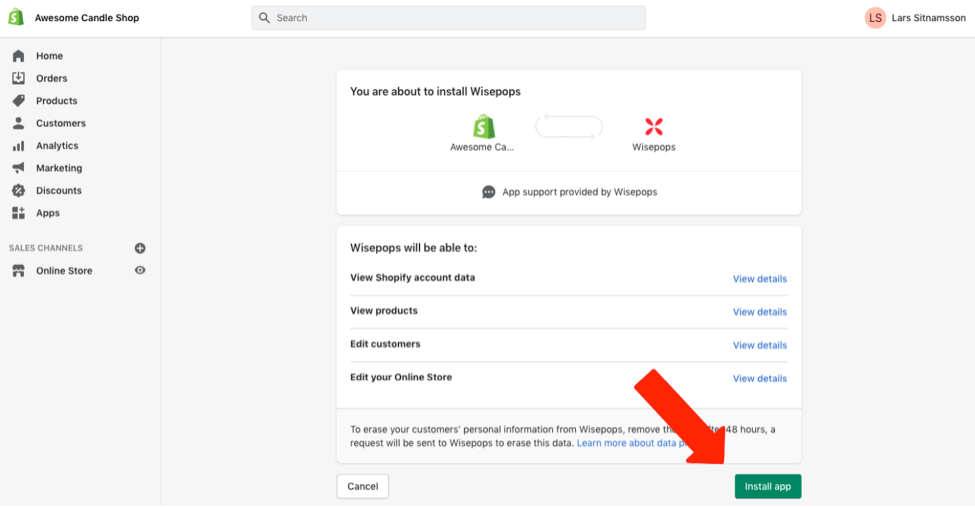This screenshot has height=507, width=975.
Task: View online store via eye icon
Action: [x=140, y=270]
